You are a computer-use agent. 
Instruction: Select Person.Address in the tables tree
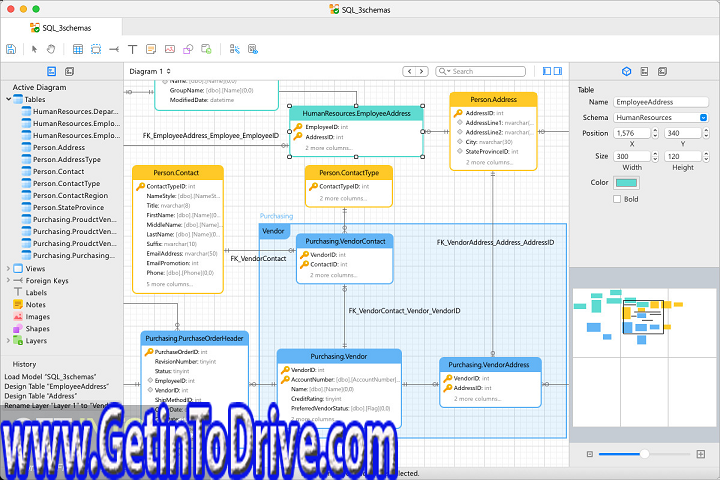coord(59,147)
